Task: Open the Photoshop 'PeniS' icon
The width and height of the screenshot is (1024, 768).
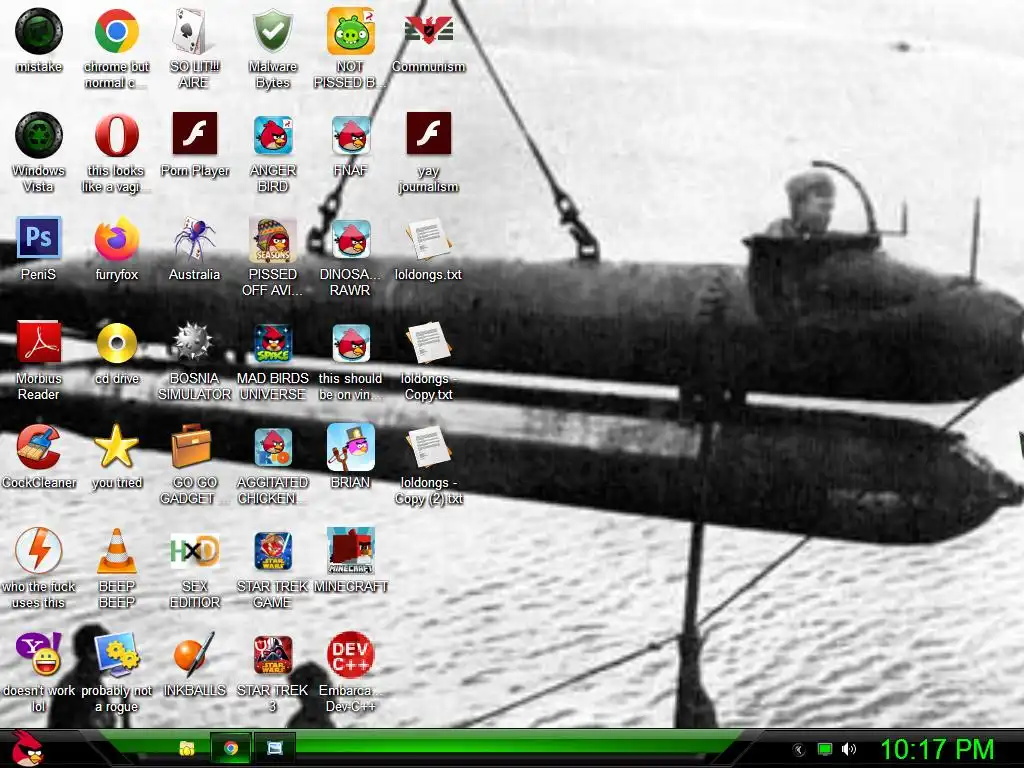Action: coord(39,238)
